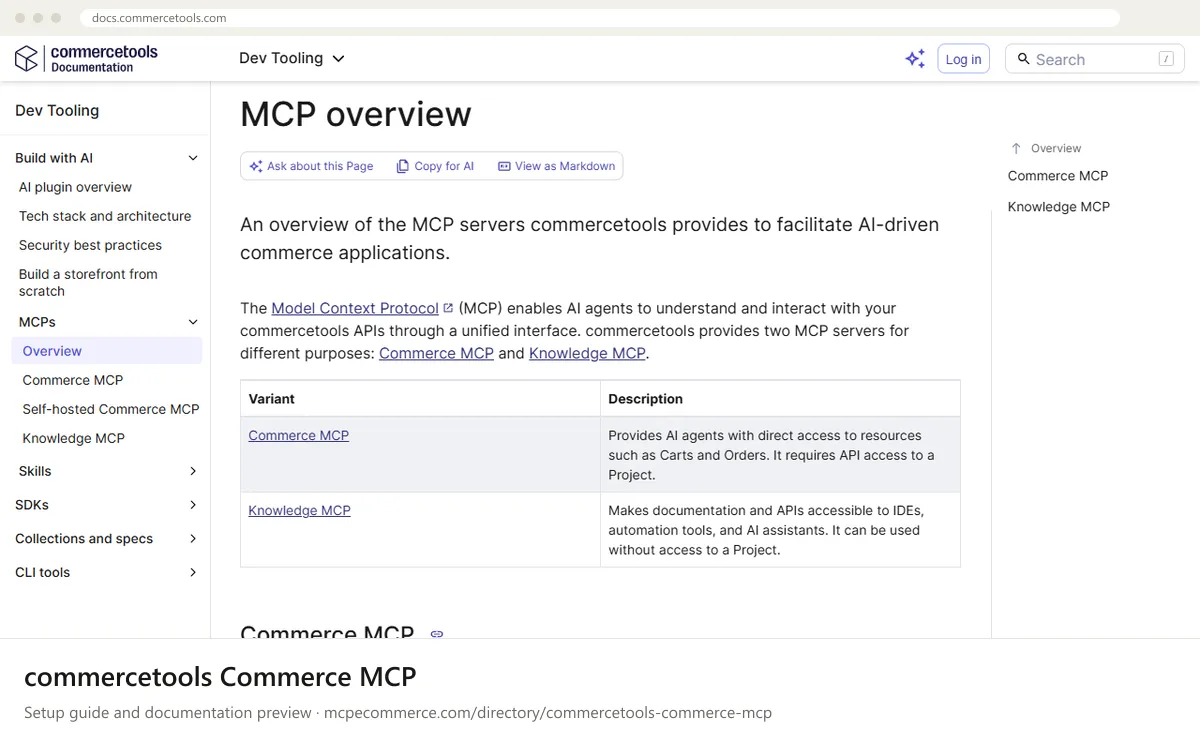Screen dimensions: 1200x750
Task: Jump to Commerce MCP in page contents
Action: coord(1058,176)
